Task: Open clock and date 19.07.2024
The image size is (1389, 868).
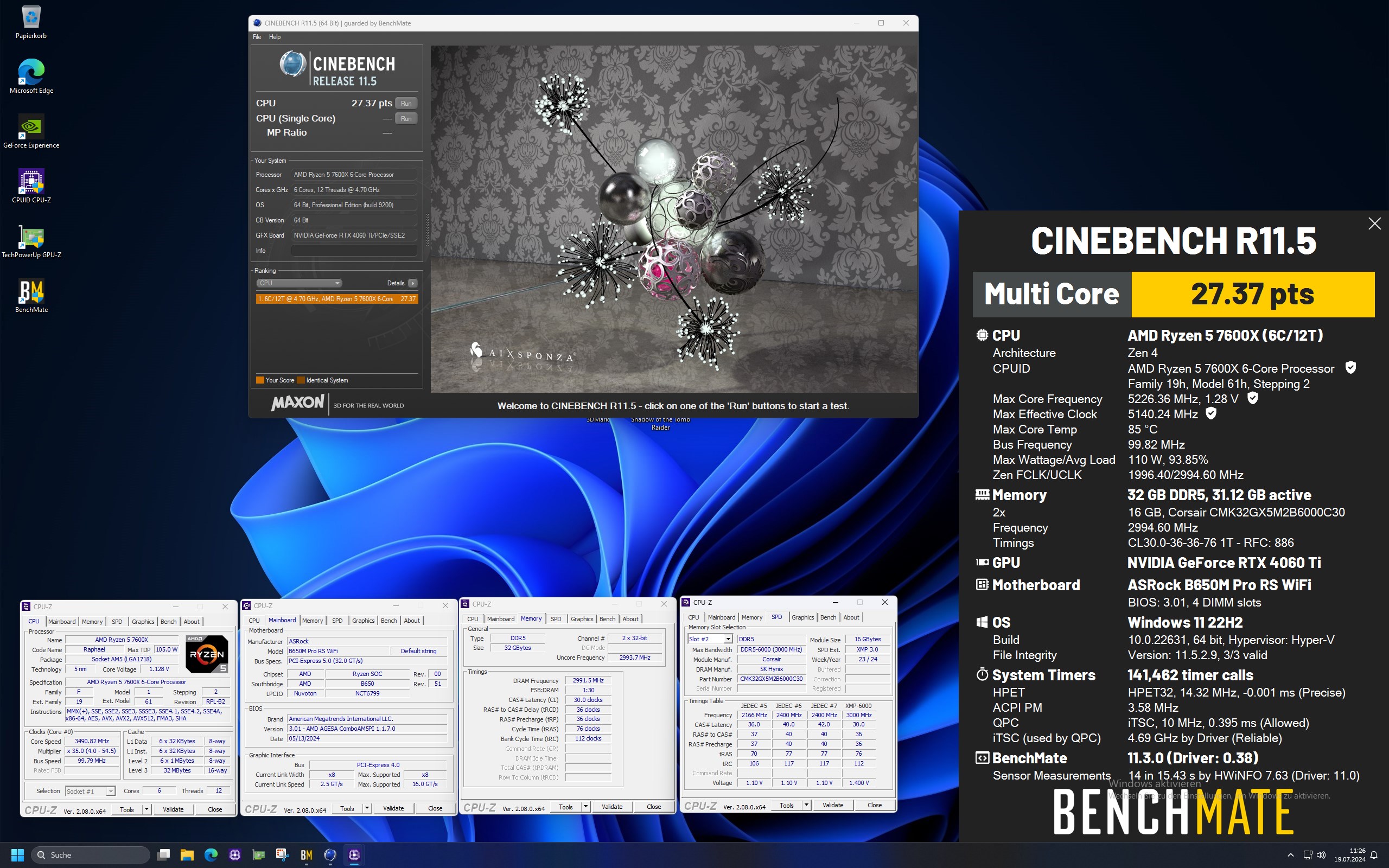Action: coord(1349,855)
